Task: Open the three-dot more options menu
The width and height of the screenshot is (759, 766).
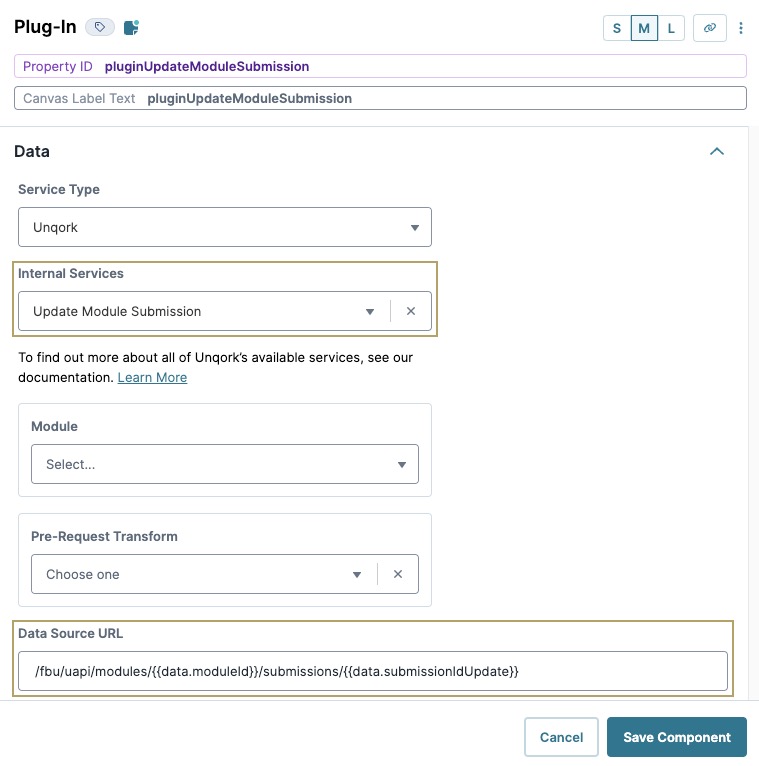Action: [741, 28]
